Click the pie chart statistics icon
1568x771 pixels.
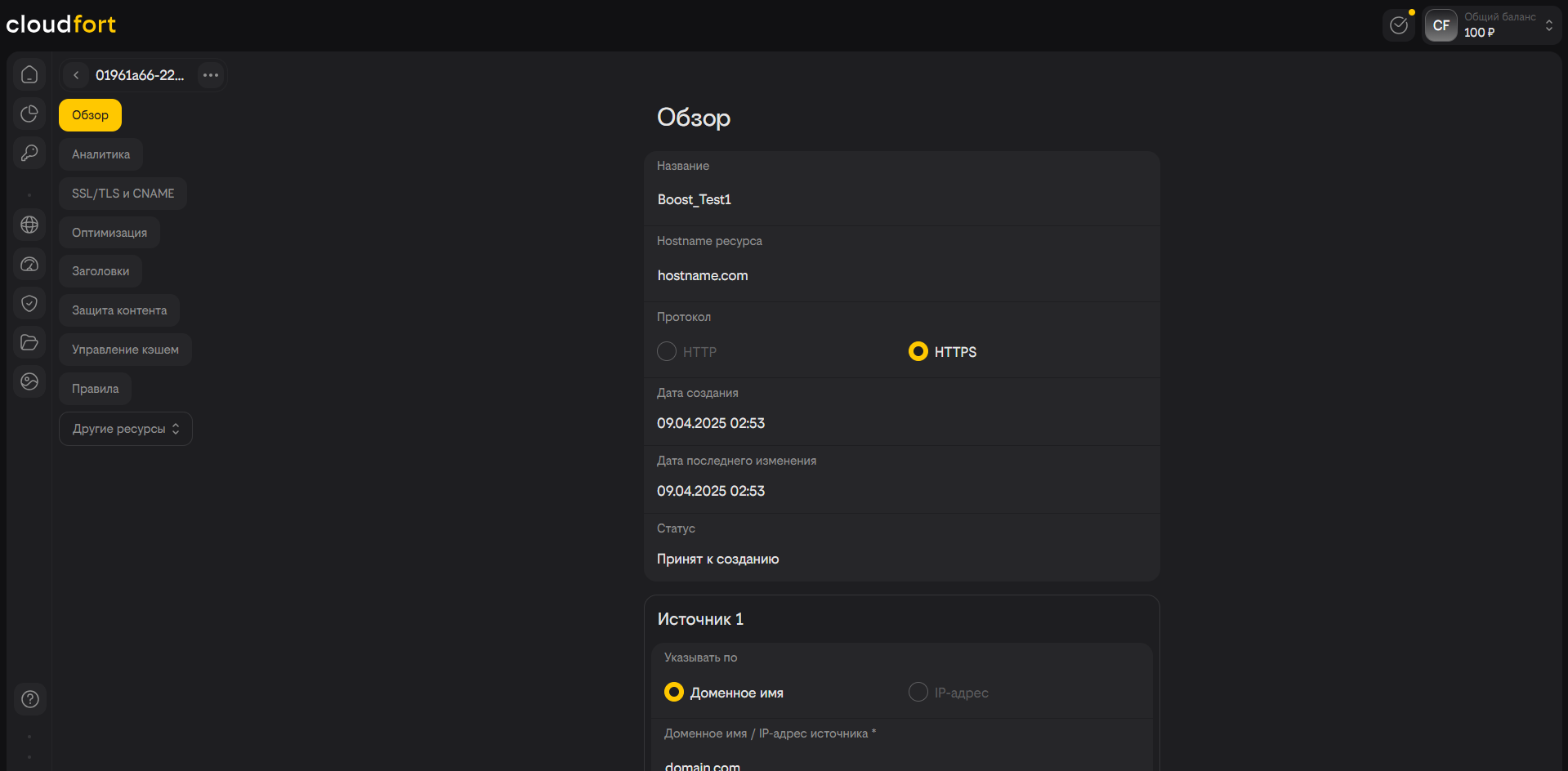[x=29, y=114]
